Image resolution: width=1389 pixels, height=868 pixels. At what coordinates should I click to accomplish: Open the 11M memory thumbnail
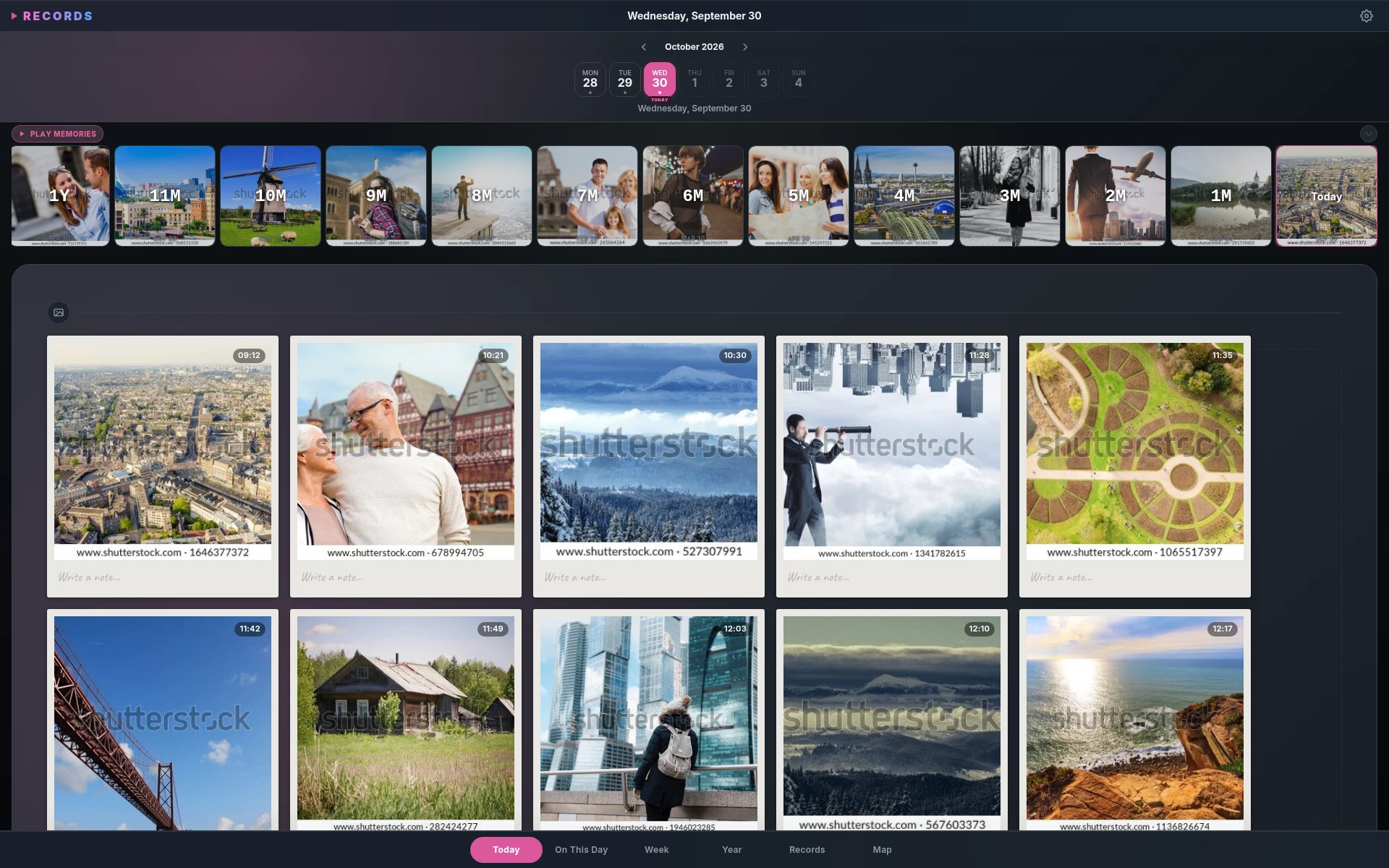(x=165, y=196)
